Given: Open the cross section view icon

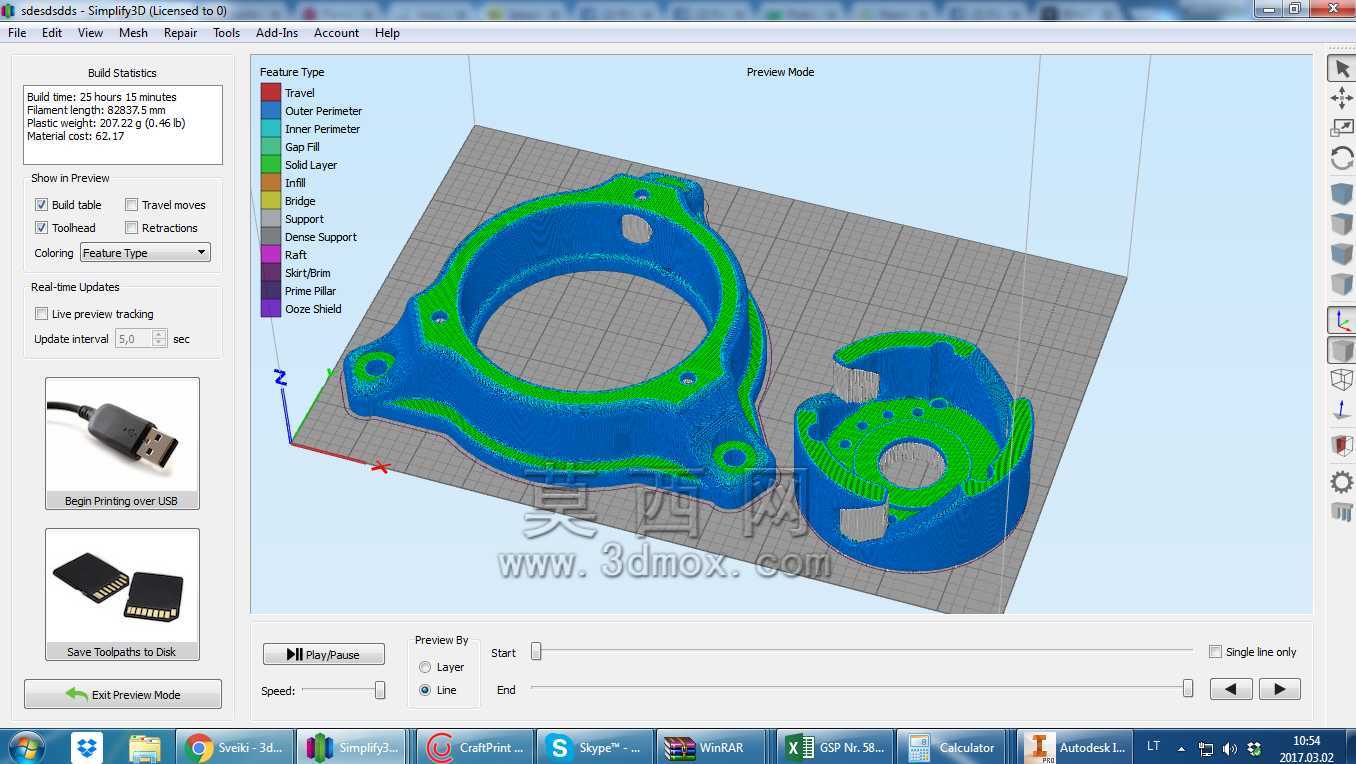Looking at the screenshot, I should [1341, 445].
